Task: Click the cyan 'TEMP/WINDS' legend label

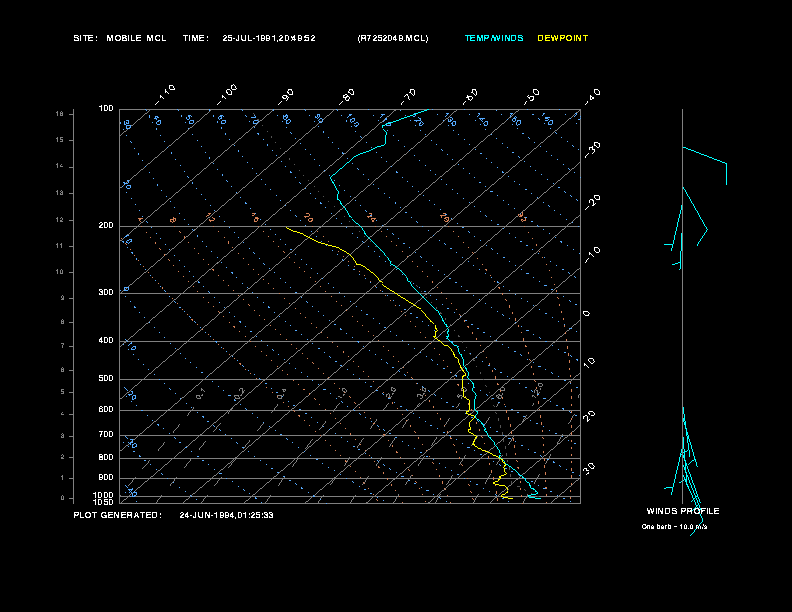Action: (x=494, y=38)
